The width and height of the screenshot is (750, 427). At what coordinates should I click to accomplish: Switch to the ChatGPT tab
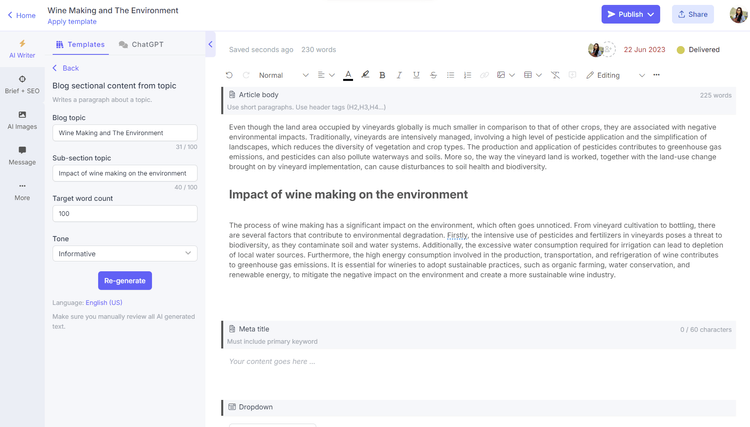[141, 44]
